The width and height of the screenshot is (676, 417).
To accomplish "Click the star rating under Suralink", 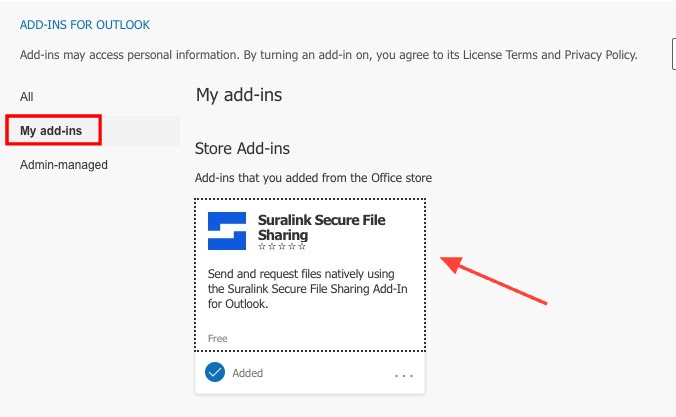I will (x=282, y=247).
